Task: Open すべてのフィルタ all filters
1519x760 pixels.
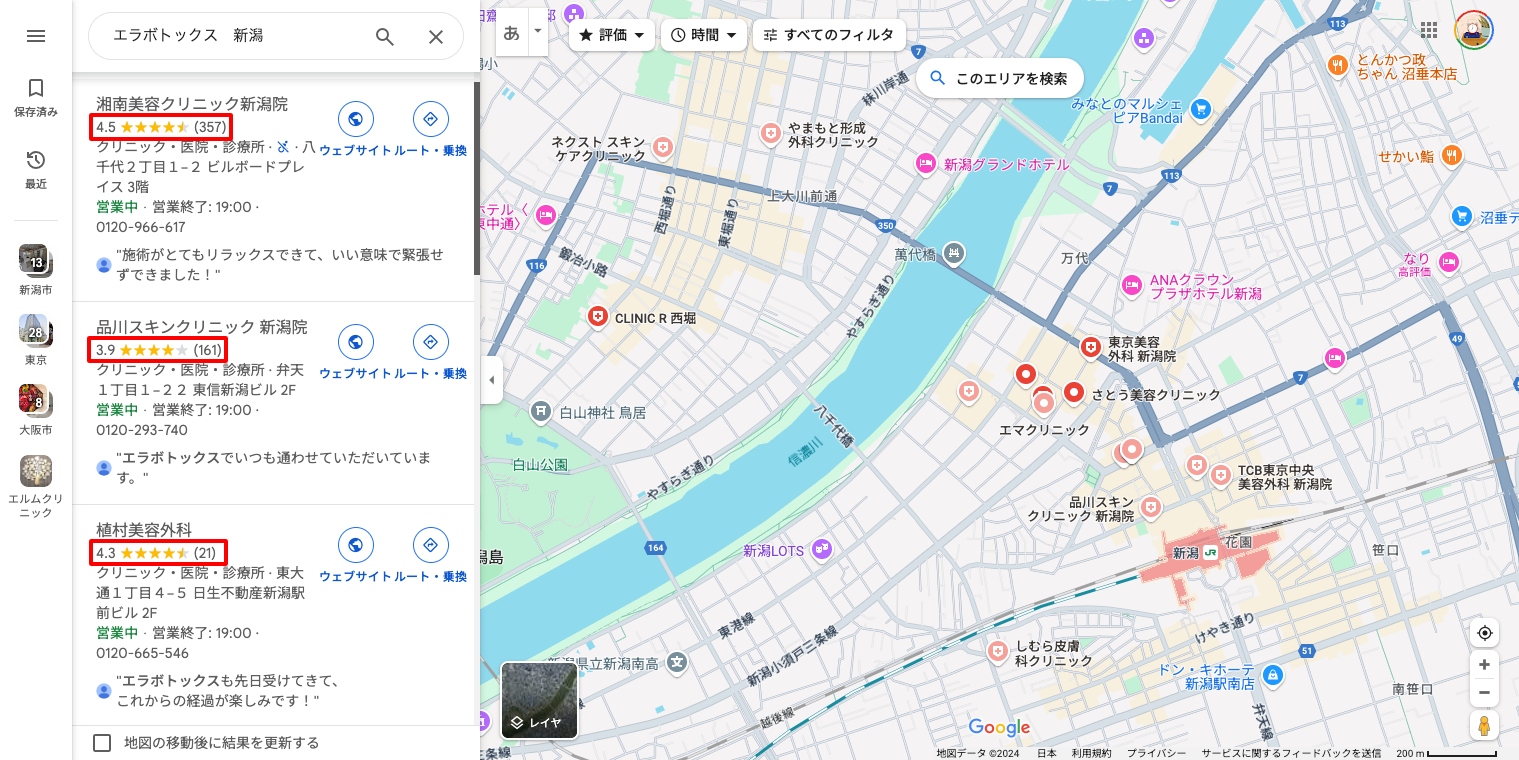Action: point(829,35)
